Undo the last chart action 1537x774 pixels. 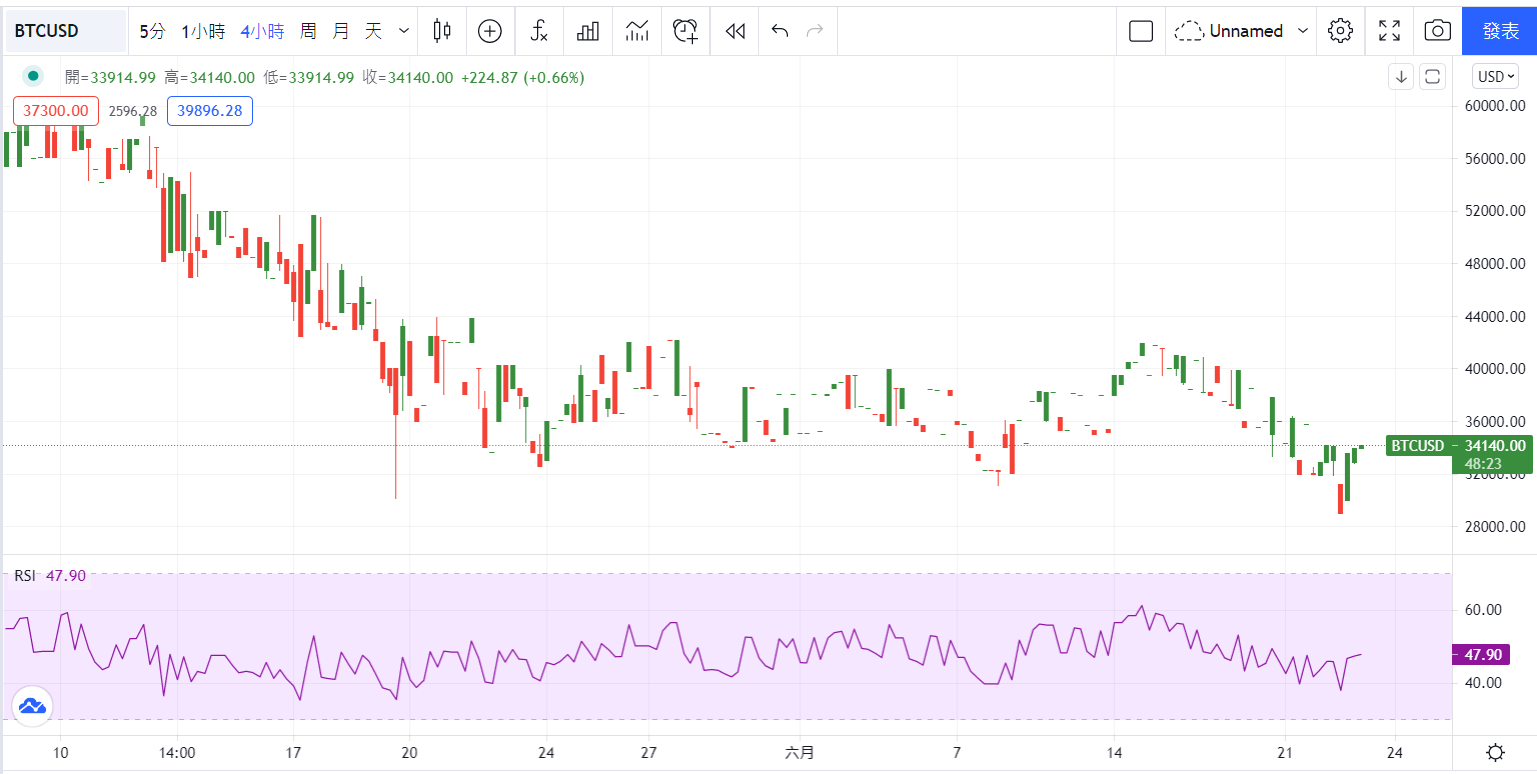point(780,31)
